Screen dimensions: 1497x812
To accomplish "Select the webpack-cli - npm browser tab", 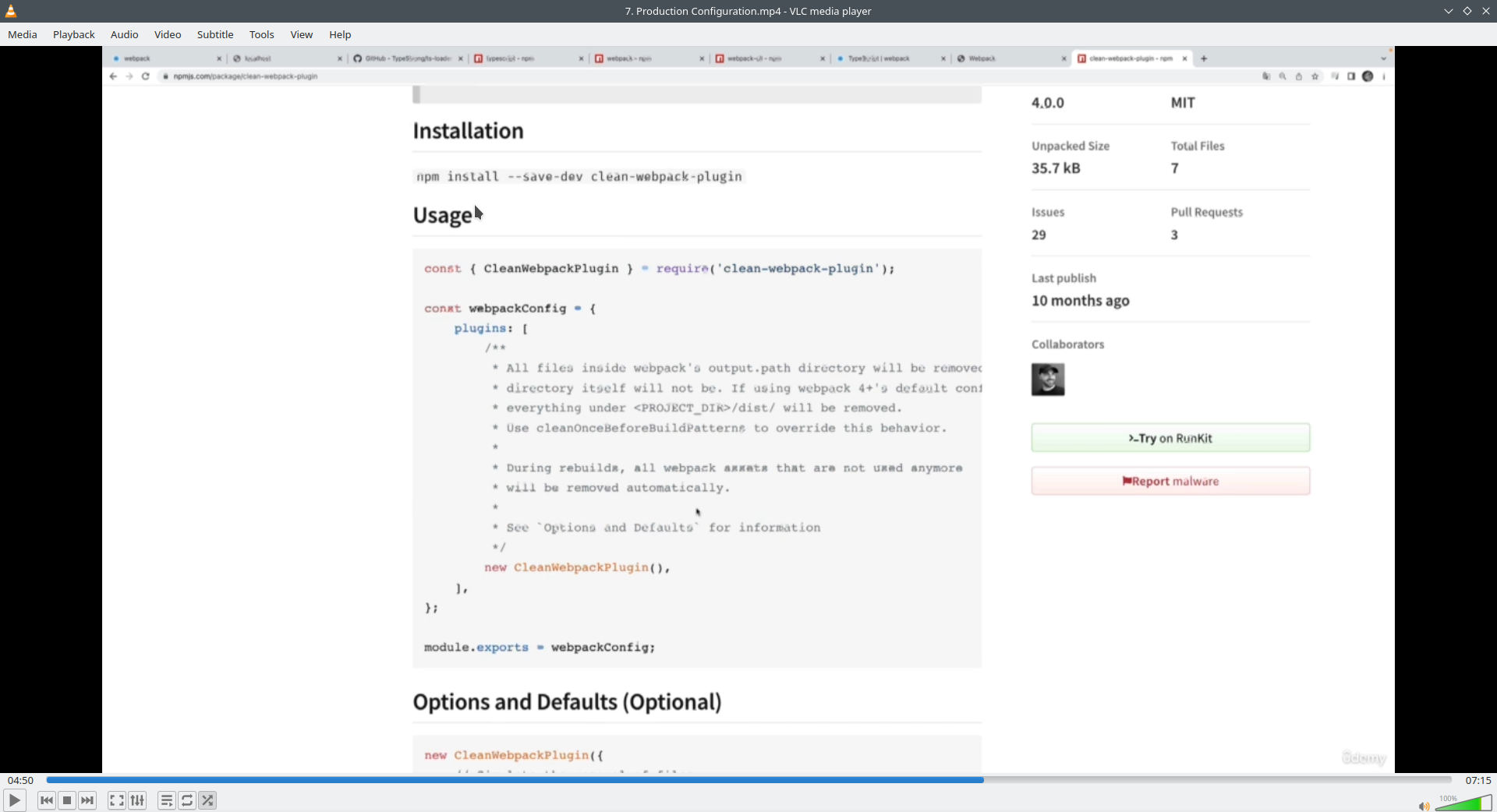I will pos(770,58).
